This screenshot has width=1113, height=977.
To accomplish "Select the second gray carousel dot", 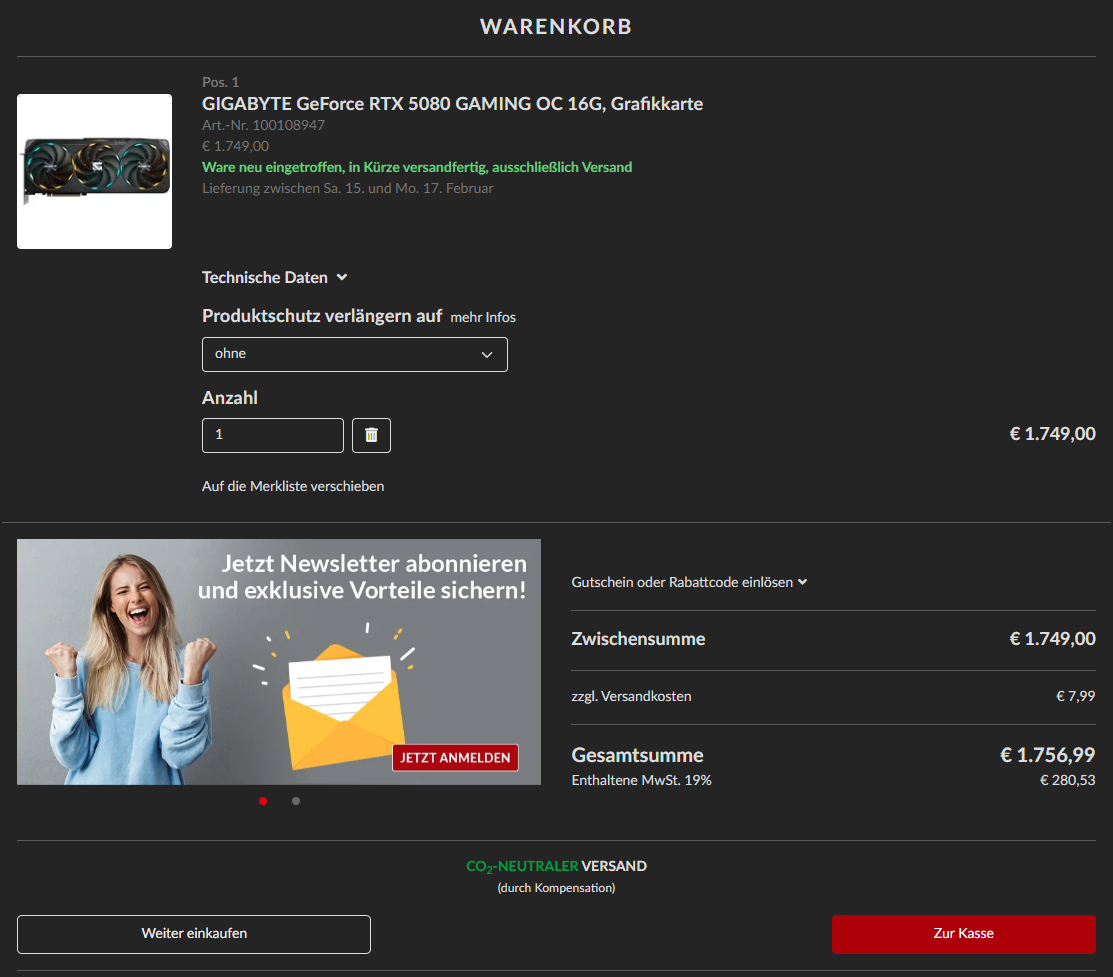I will 296,801.
